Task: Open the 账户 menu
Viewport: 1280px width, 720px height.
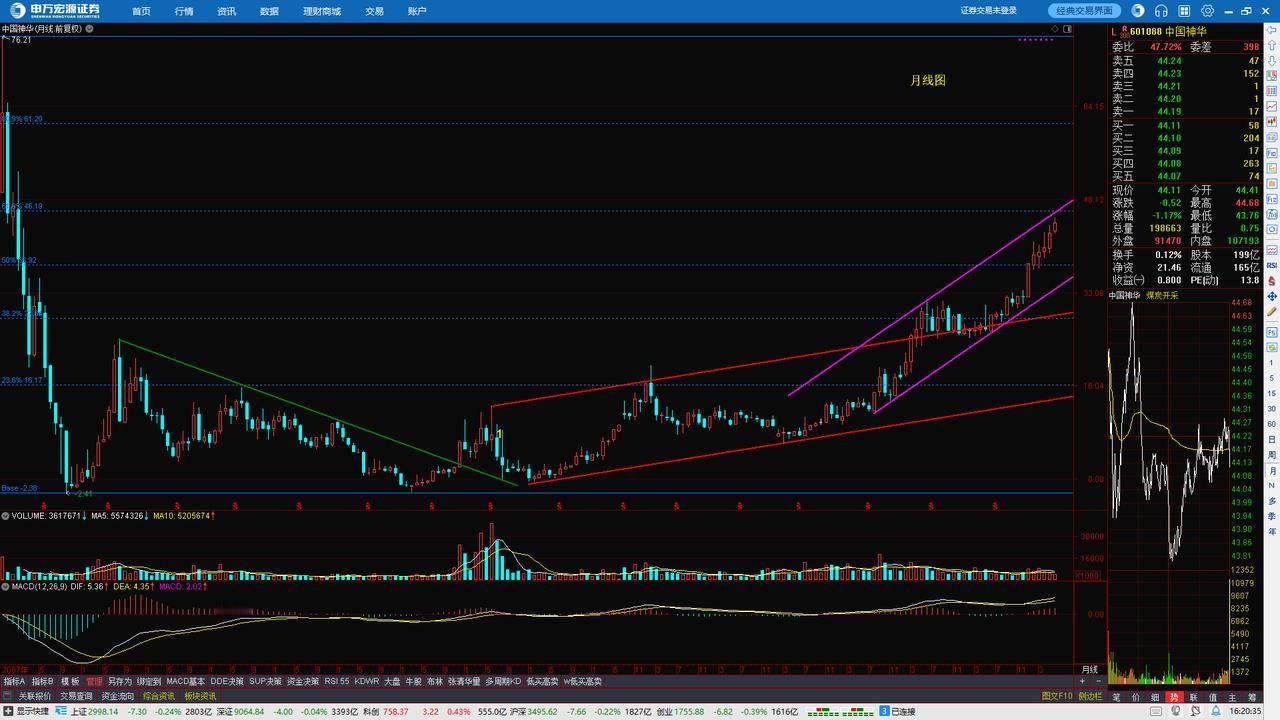Action: tap(417, 11)
